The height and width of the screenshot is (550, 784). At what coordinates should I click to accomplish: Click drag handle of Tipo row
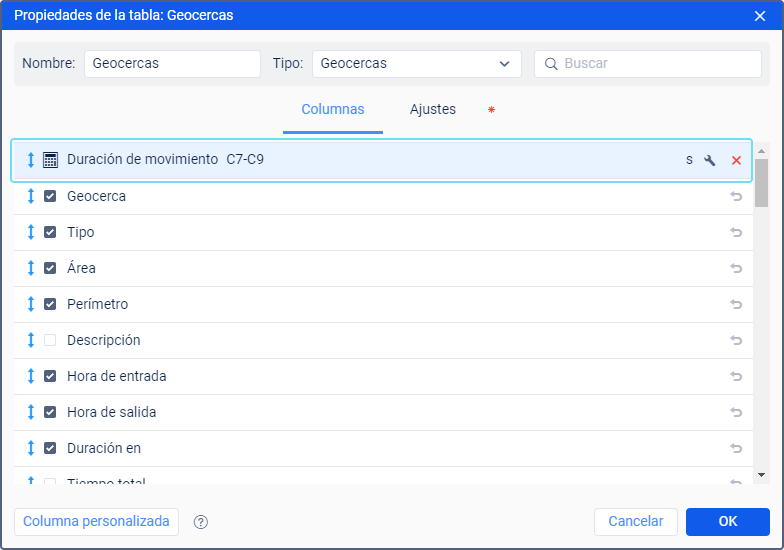pyautogui.click(x=30, y=232)
